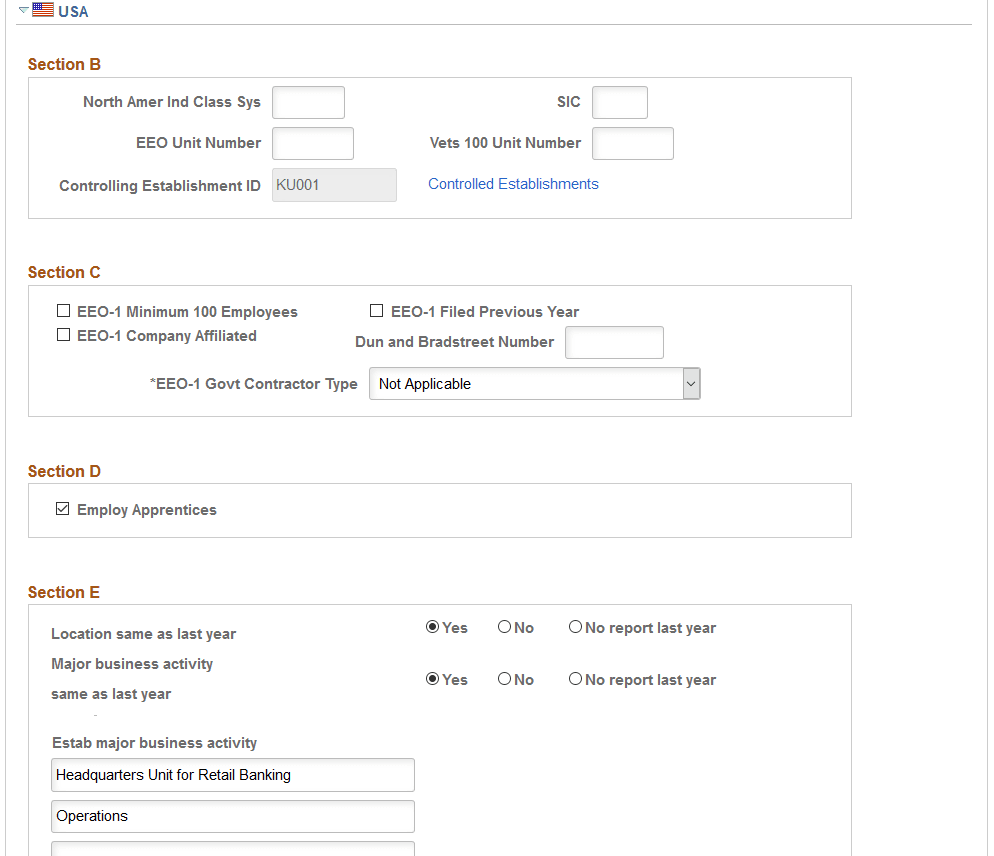Uncheck Employ Apprentices in Section D
This screenshot has width=994, height=856.
point(63,508)
